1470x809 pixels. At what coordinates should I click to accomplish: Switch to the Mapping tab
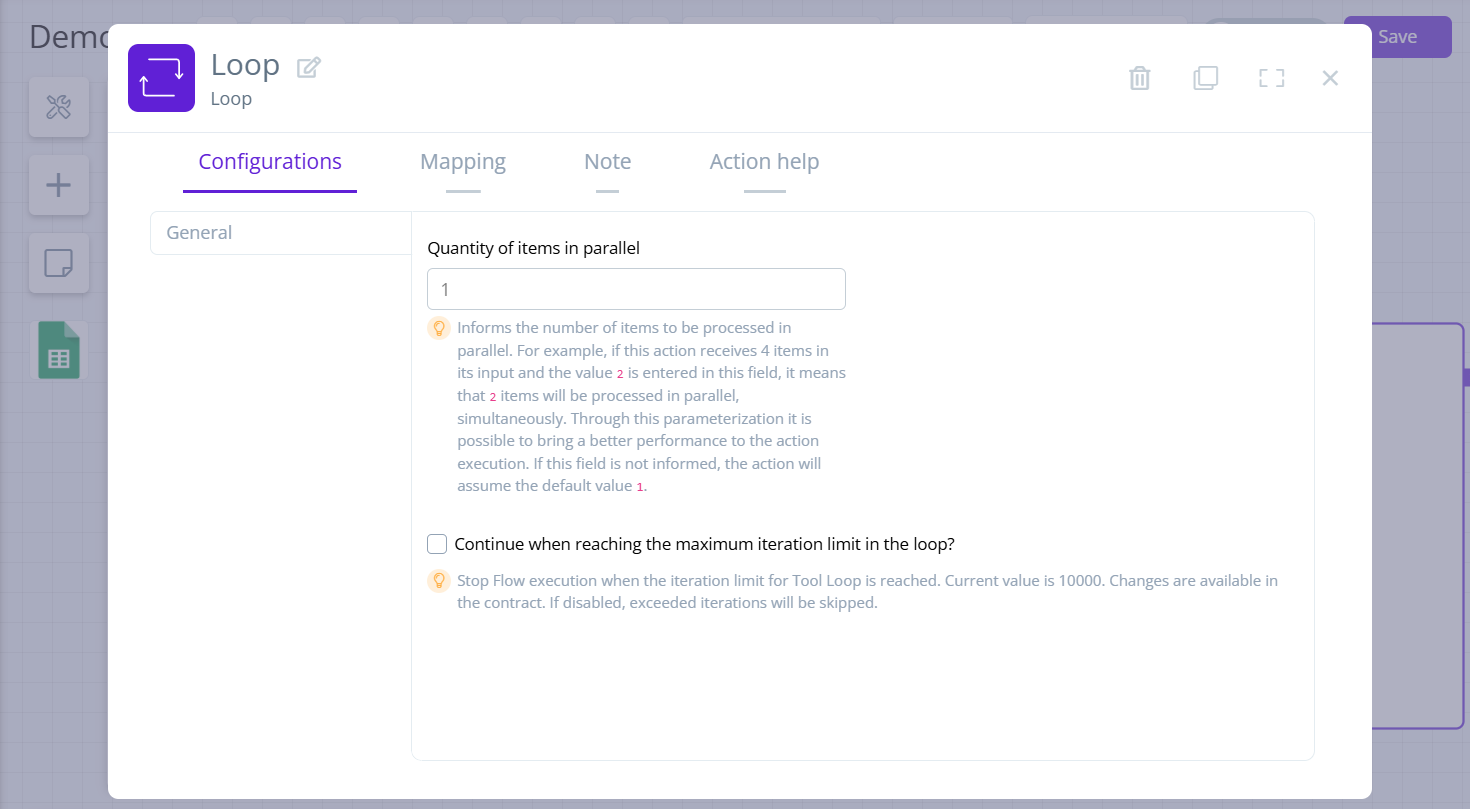click(463, 161)
